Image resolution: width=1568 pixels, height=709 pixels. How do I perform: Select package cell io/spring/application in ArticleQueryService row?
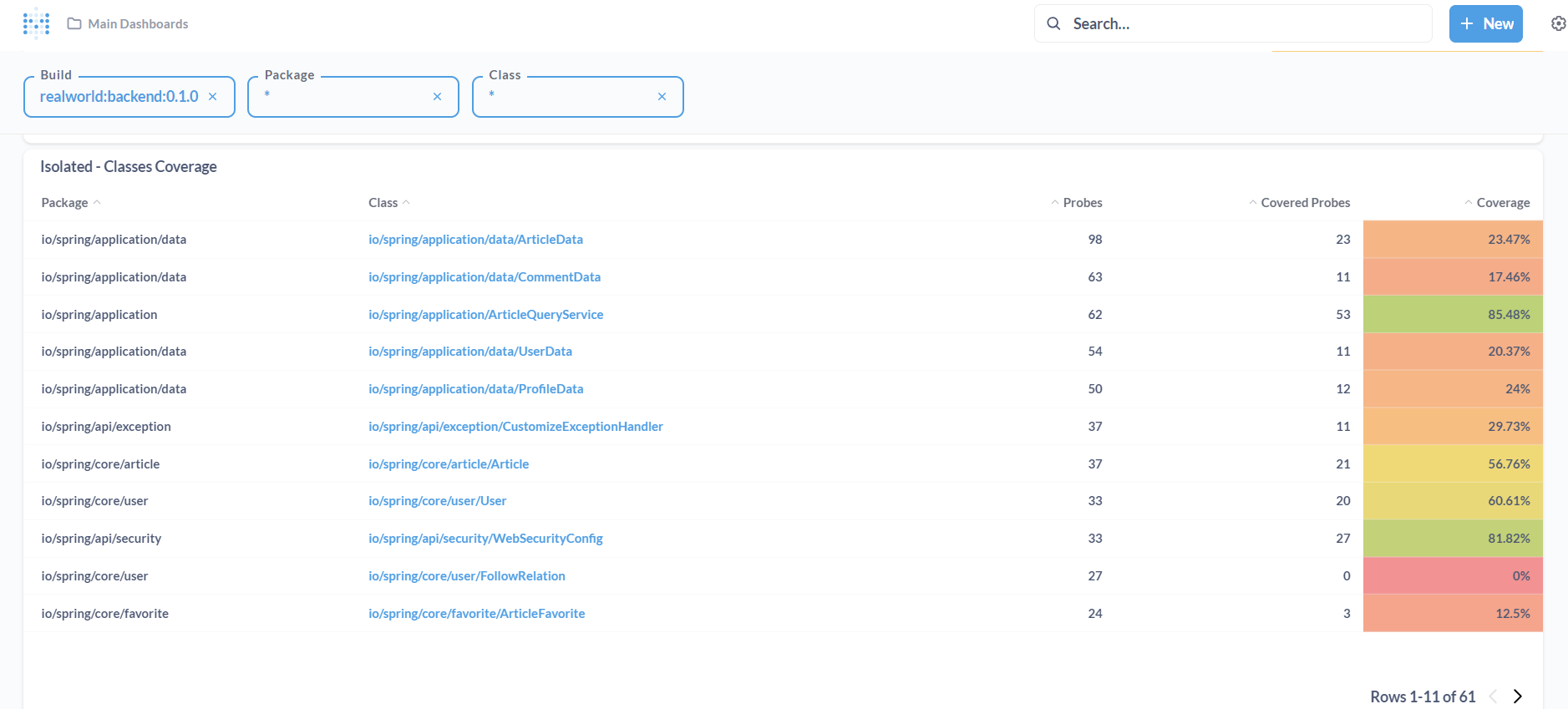click(99, 315)
